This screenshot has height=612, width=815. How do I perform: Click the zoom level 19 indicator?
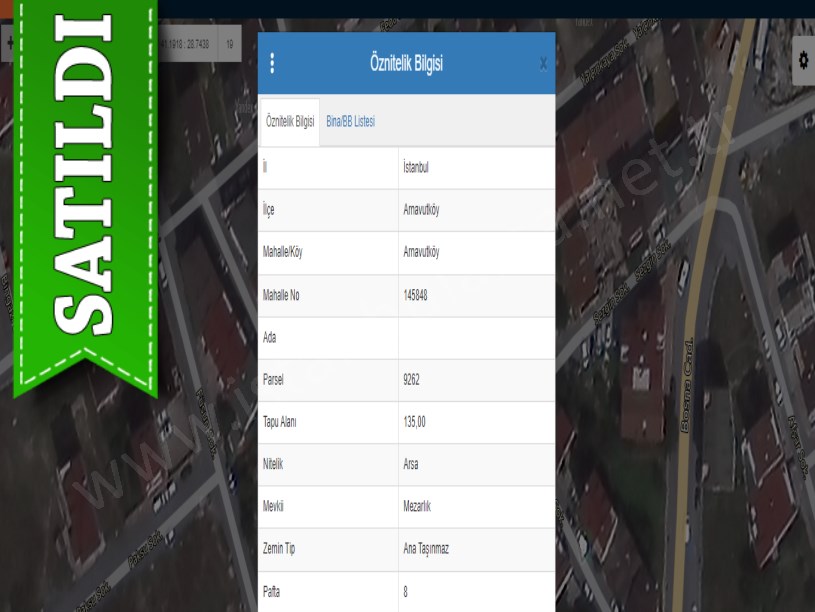tap(229, 44)
